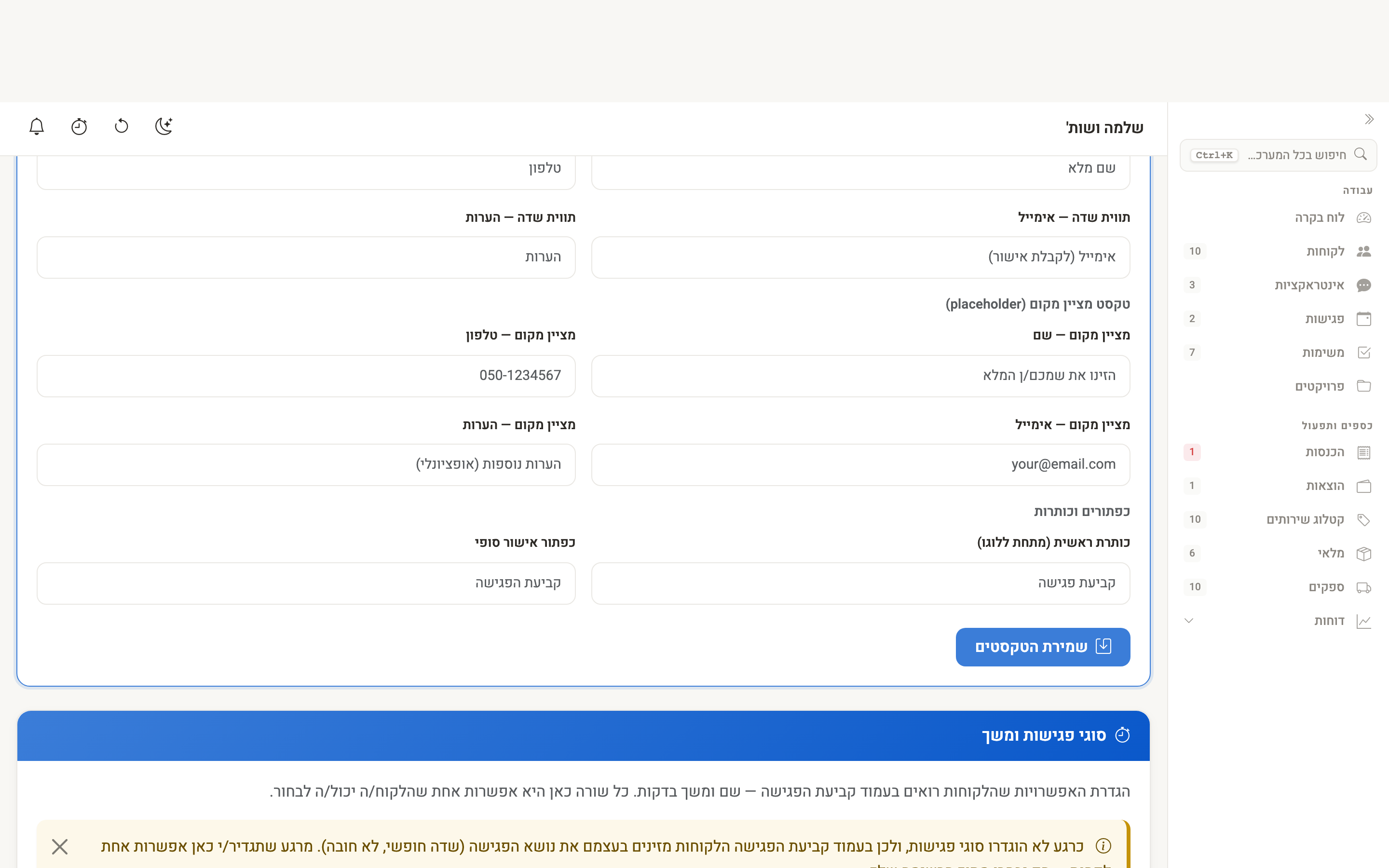Screen dimensions: 1389x868
Task: Focus the global search field
Action: pos(1278,155)
